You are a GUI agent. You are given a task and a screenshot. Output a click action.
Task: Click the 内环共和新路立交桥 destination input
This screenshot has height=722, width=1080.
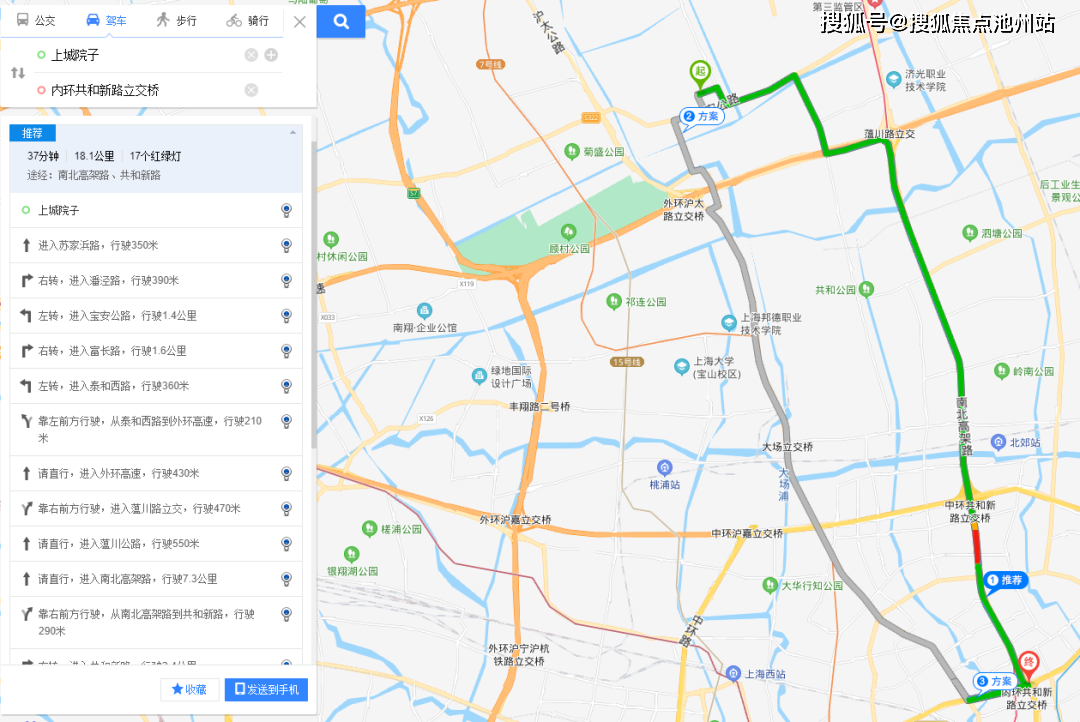(145, 90)
